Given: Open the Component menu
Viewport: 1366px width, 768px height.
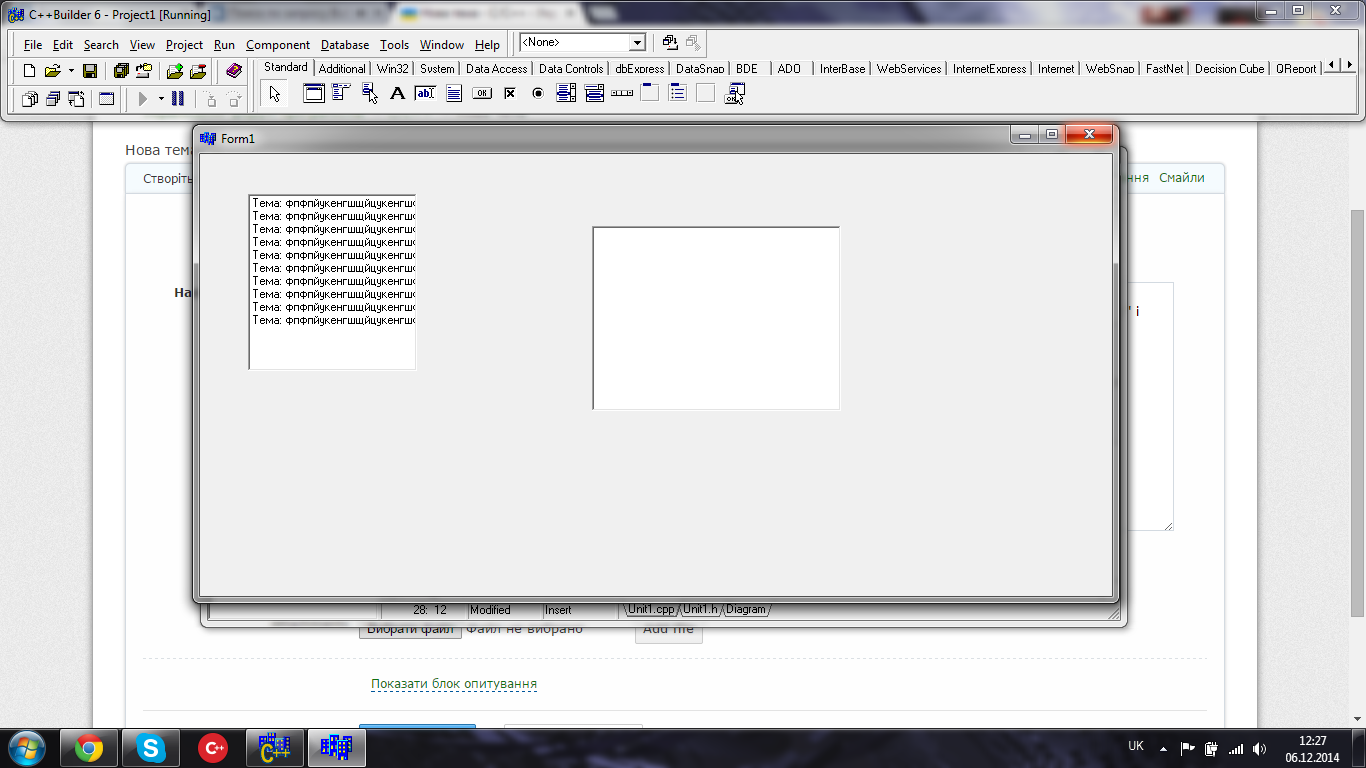Looking at the screenshot, I should [277, 45].
